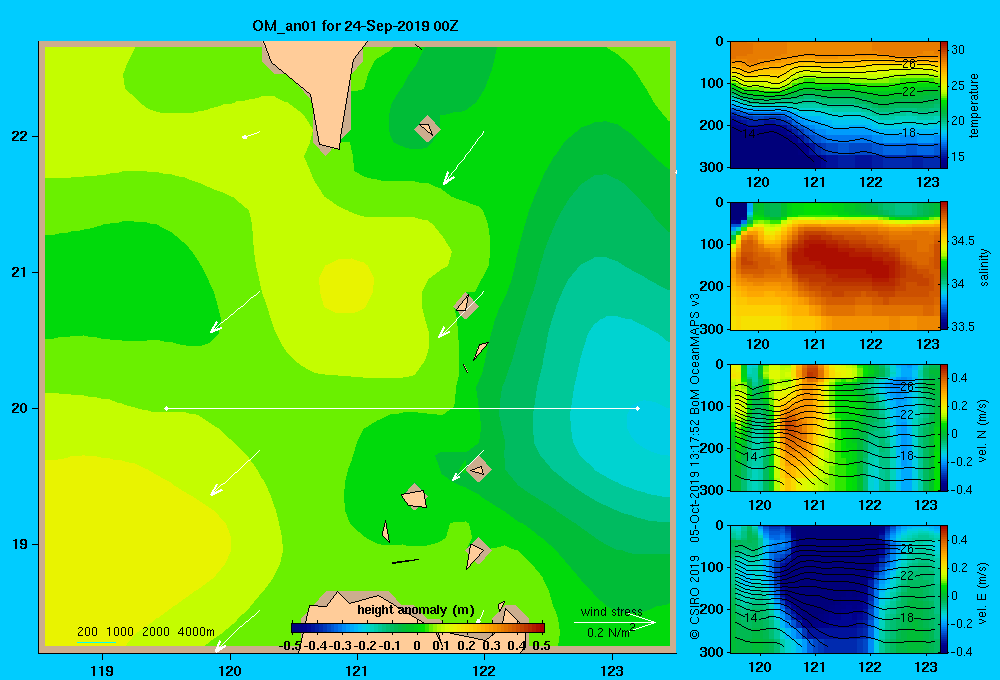Viewport: 1000px width, 680px height.
Task: Click the vel. E panel color bar
Action: (x=943, y=589)
